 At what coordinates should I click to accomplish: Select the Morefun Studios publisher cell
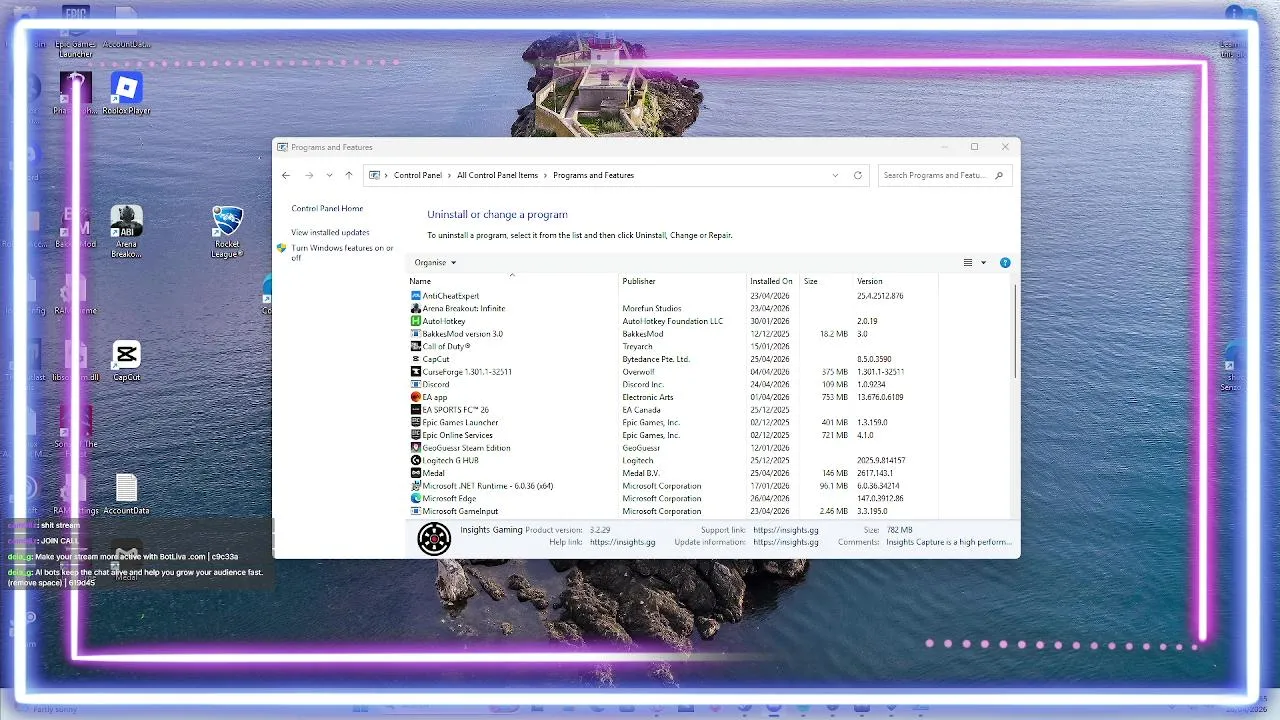point(652,308)
